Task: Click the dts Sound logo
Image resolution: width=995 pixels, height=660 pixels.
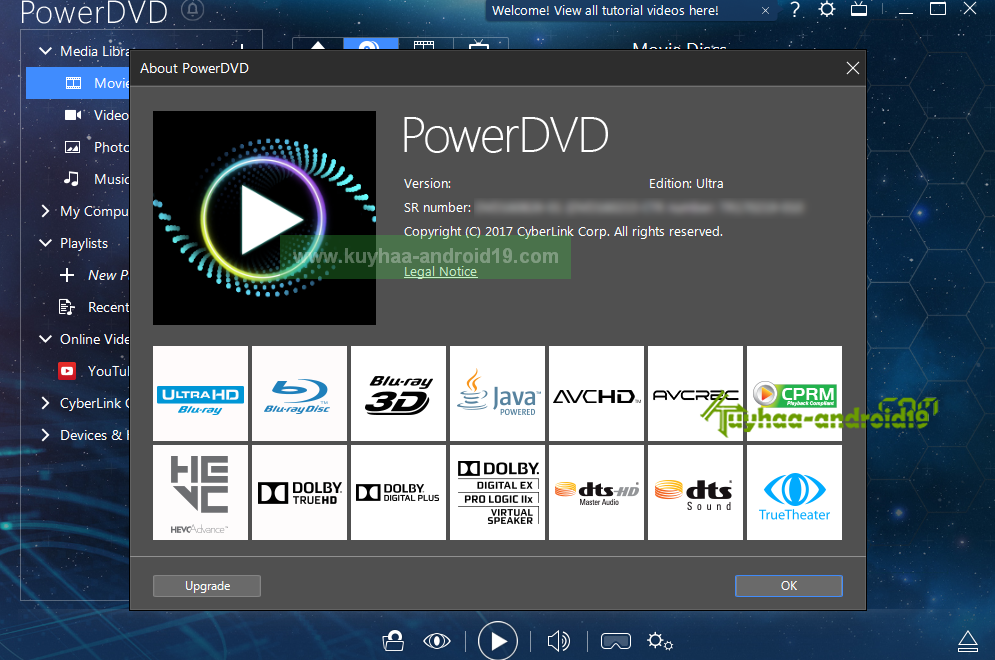Action: 695,492
